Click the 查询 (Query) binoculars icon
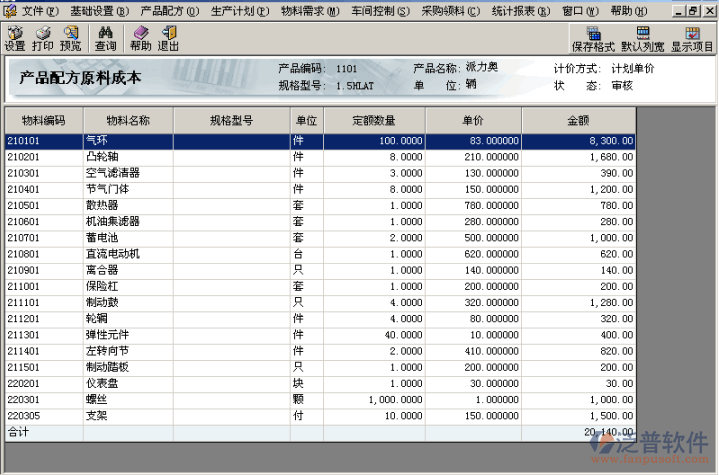The image size is (719, 475). pos(105,38)
